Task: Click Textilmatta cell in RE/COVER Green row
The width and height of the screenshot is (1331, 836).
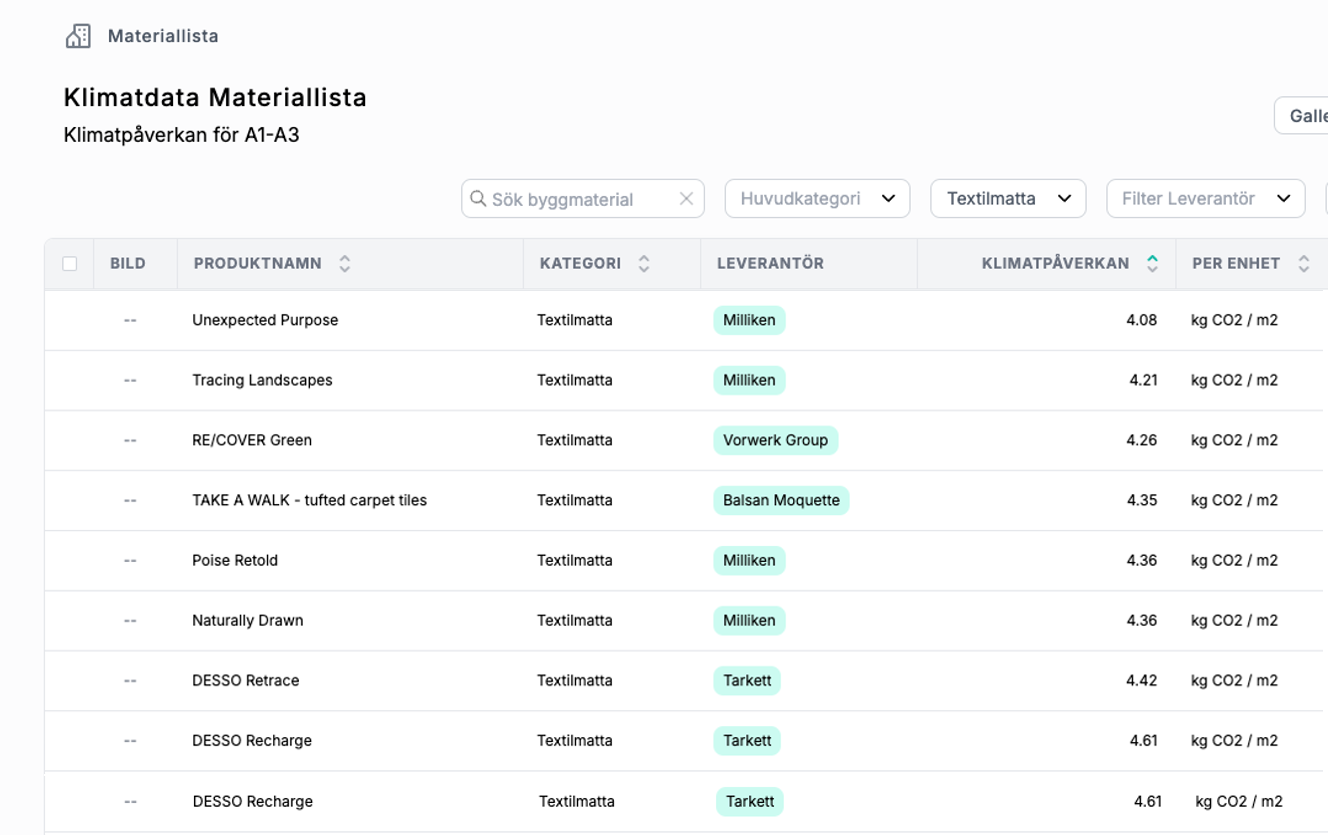Action: tap(574, 440)
